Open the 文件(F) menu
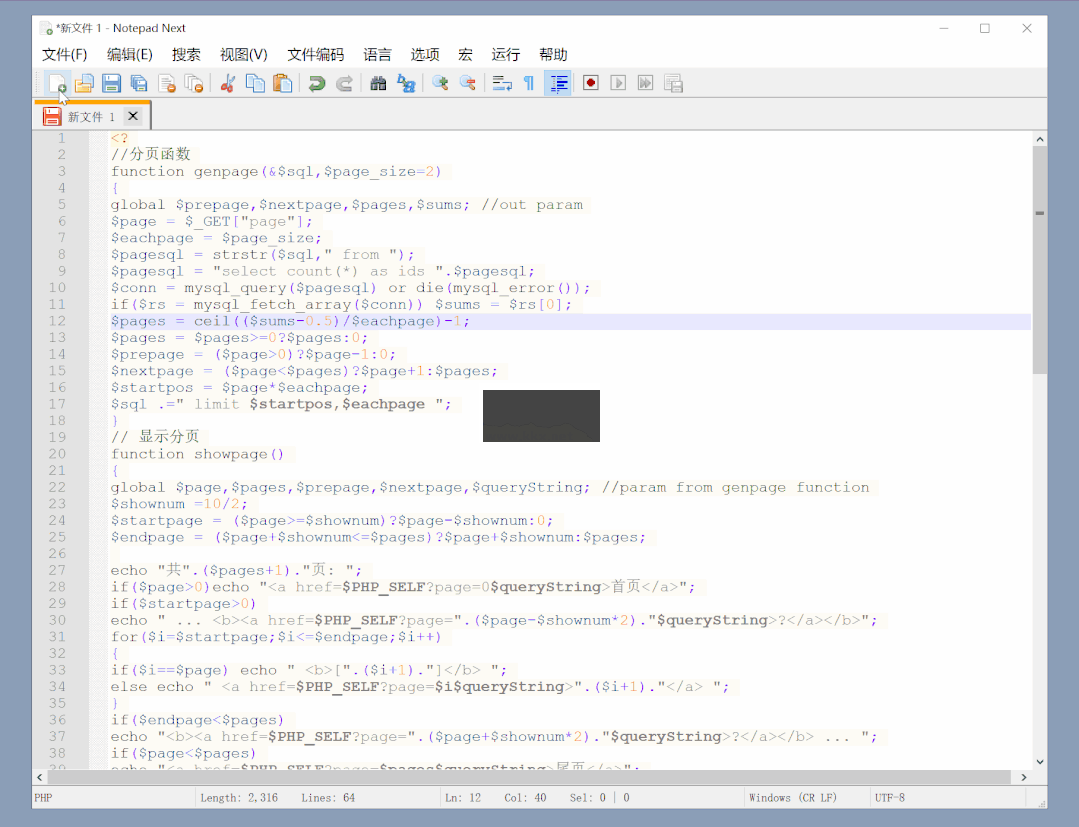This screenshot has width=1079, height=827. click(65, 55)
